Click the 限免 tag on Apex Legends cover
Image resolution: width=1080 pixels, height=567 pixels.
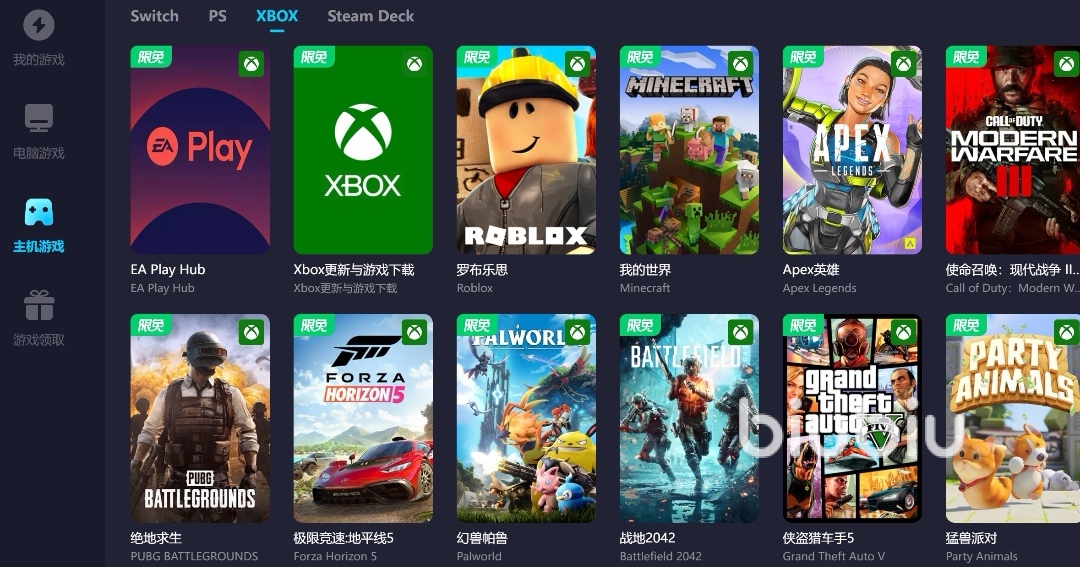tap(803, 56)
